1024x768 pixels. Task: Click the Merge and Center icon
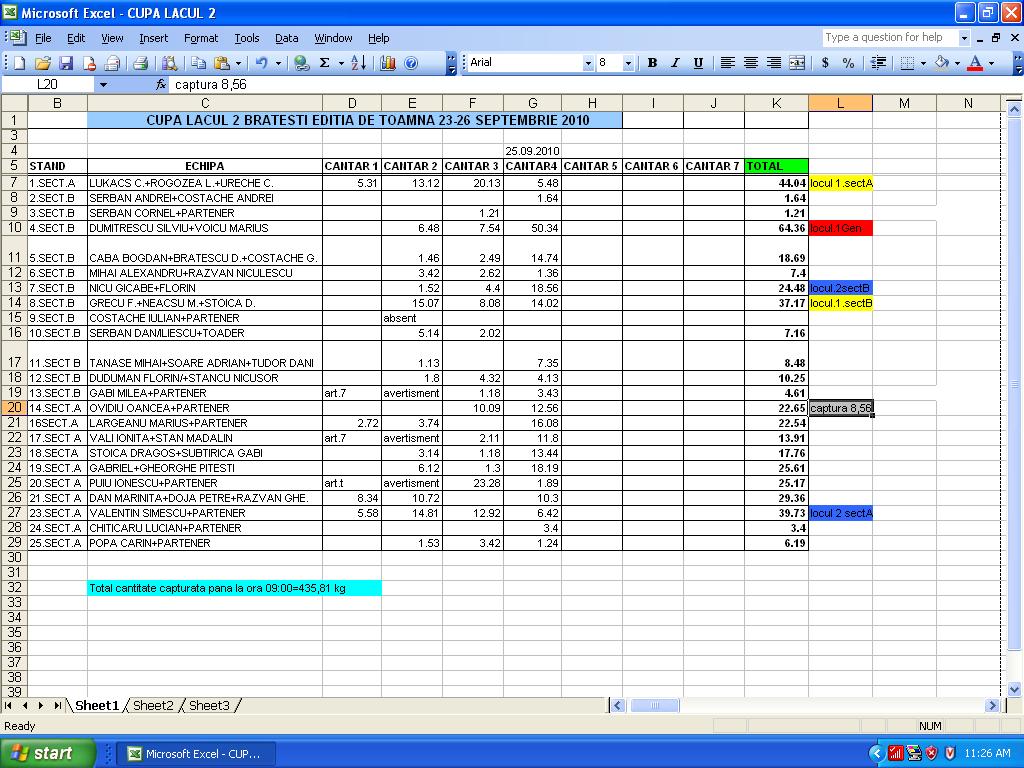(x=797, y=63)
